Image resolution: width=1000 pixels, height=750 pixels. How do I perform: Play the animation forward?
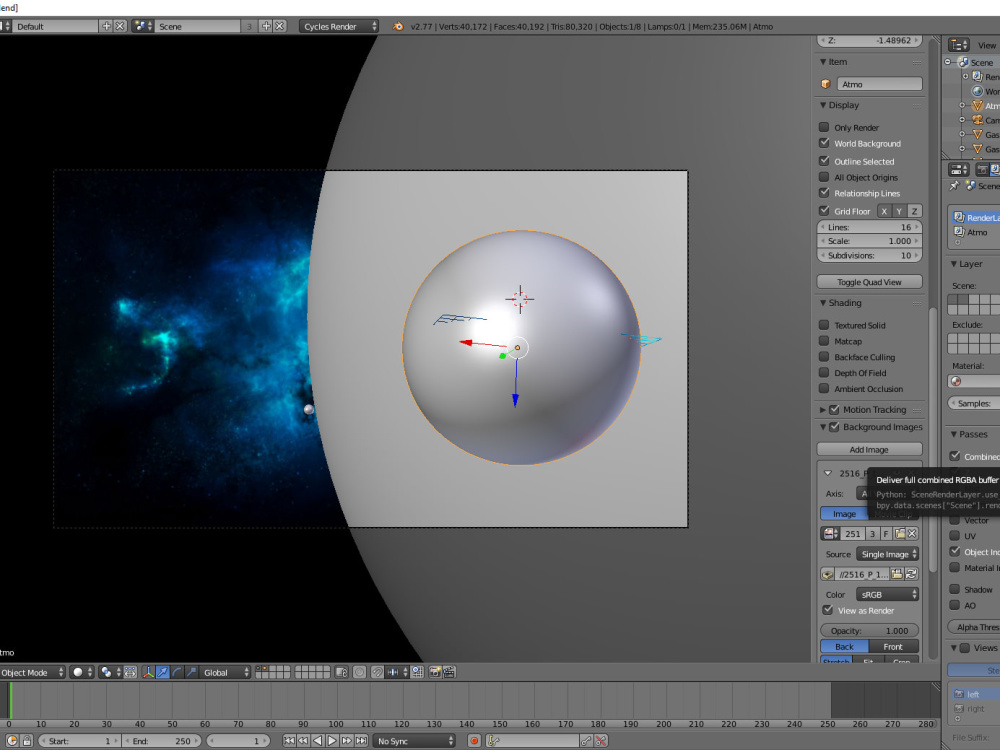pyautogui.click(x=332, y=741)
